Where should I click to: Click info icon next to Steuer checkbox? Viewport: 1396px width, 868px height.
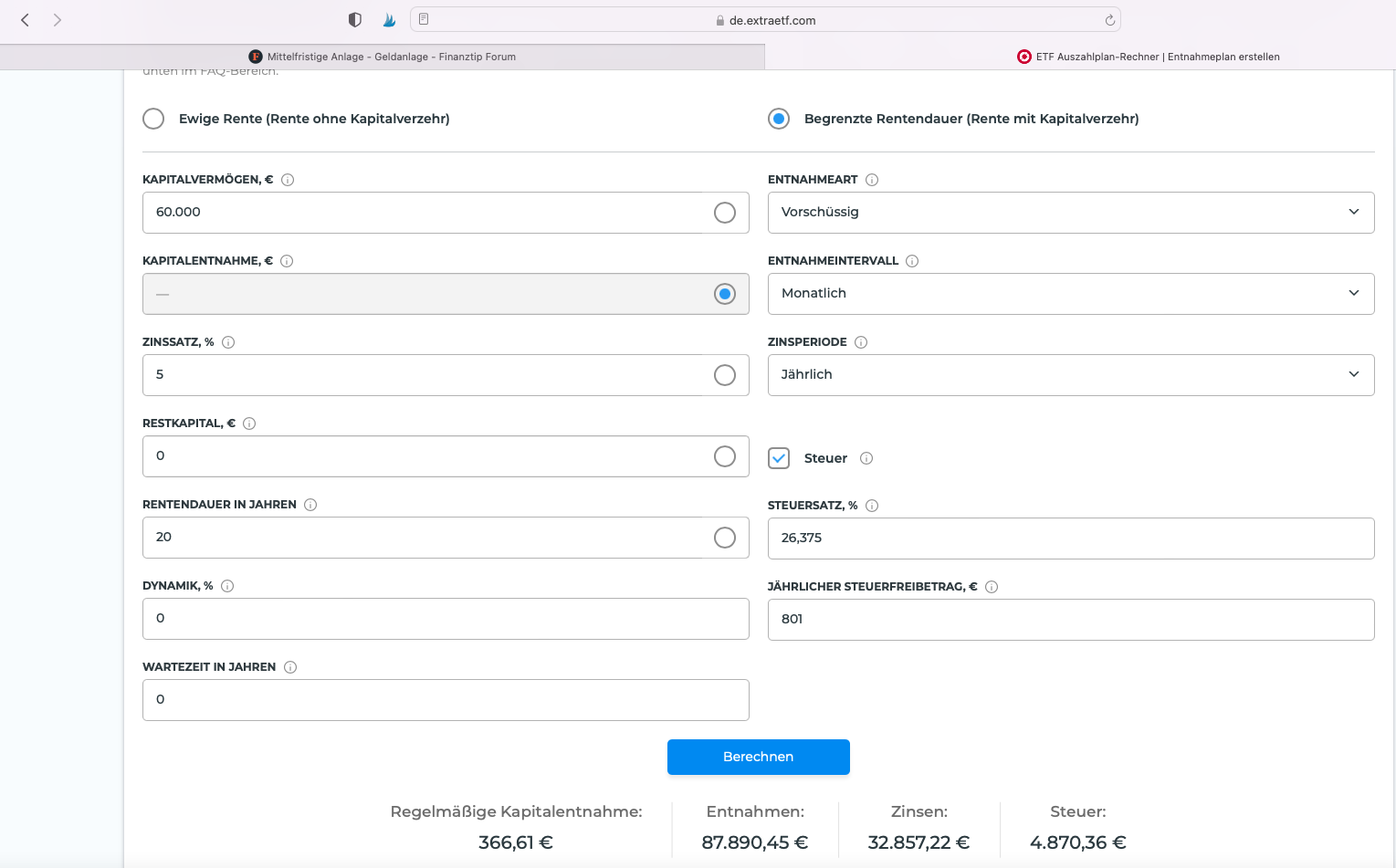pos(866,458)
